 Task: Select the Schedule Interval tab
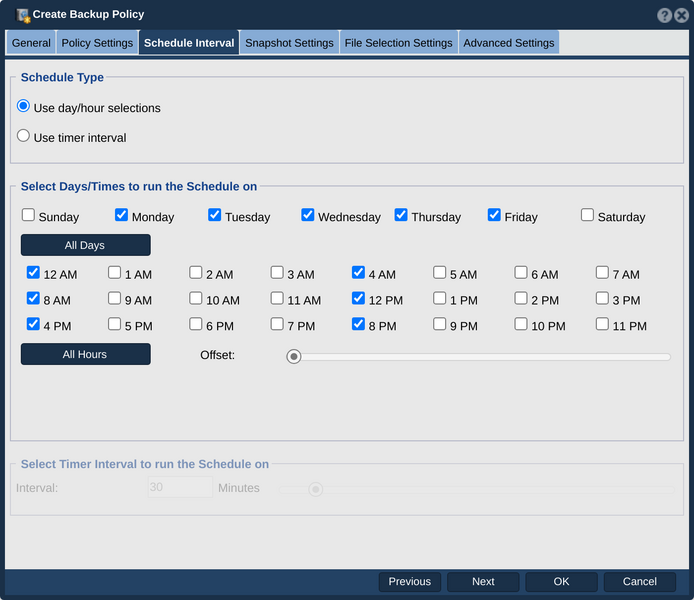(x=189, y=43)
